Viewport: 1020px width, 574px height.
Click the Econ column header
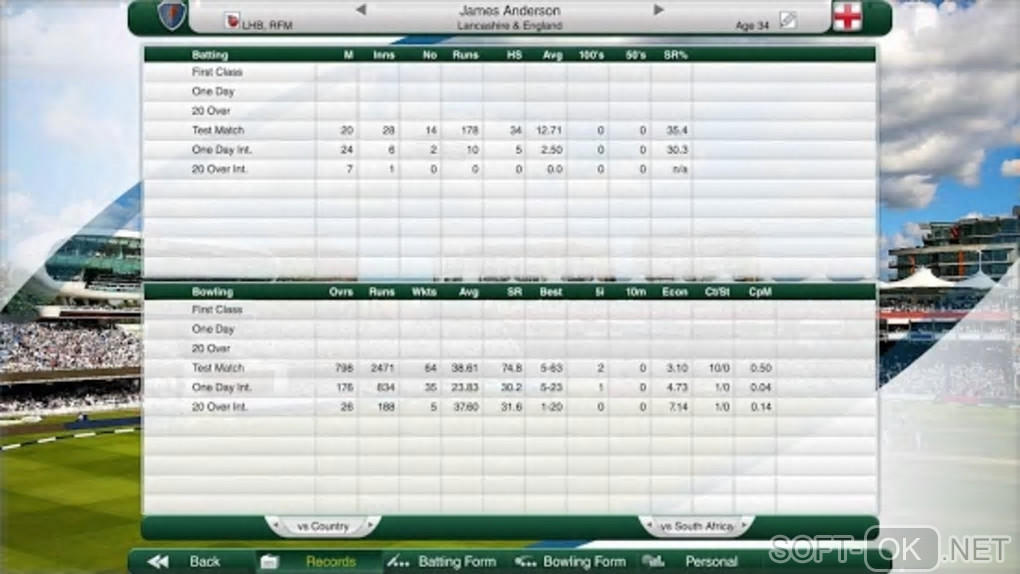click(x=675, y=292)
